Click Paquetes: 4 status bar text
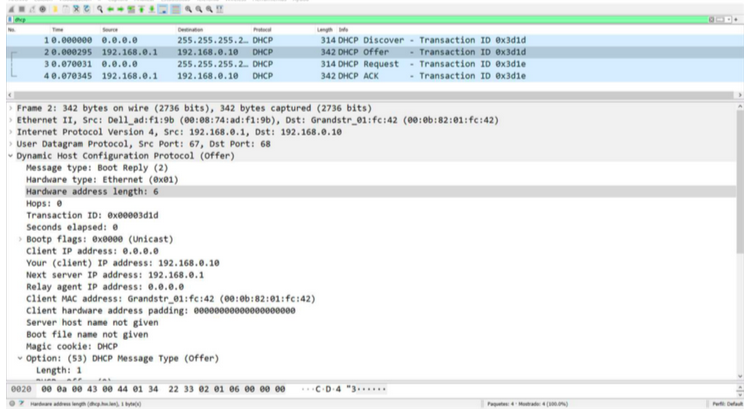Viewport: 744px width, 413px height. (528, 404)
